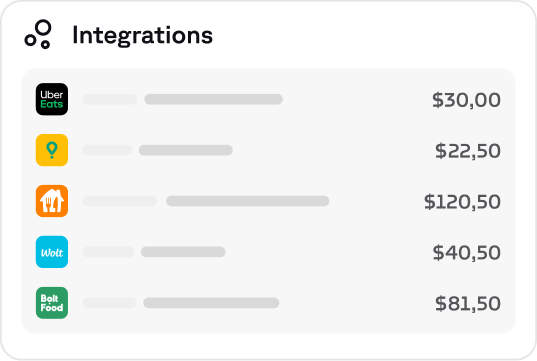
Task: Select the $30,00 amount
Action: click(466, 100)
